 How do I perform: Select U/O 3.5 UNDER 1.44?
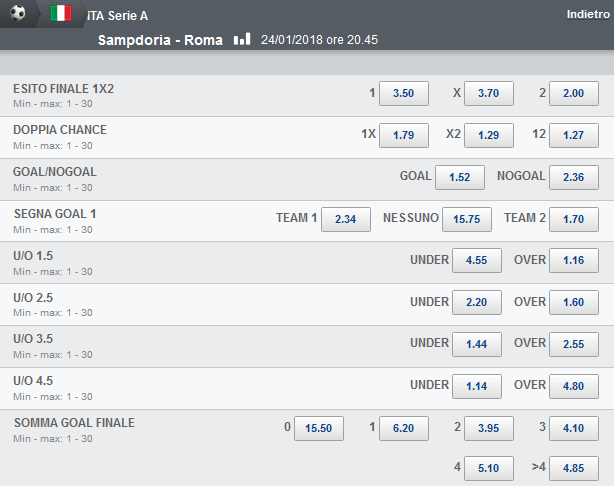tap(477, 344)
